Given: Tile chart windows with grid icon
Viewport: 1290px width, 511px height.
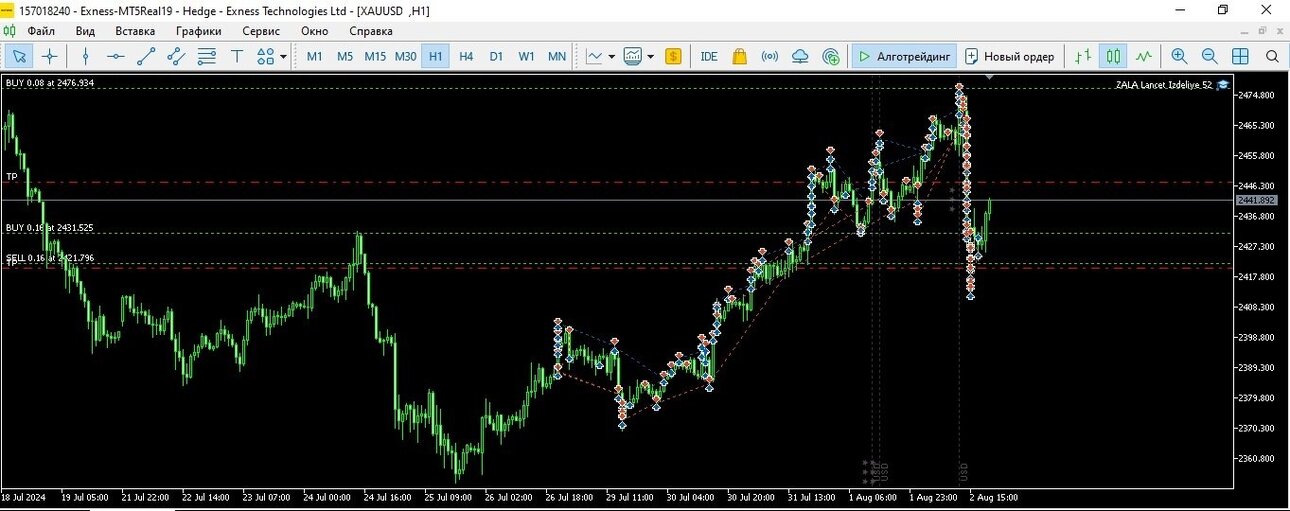Looking at the screenshot, I should [x=1240, y=56].
